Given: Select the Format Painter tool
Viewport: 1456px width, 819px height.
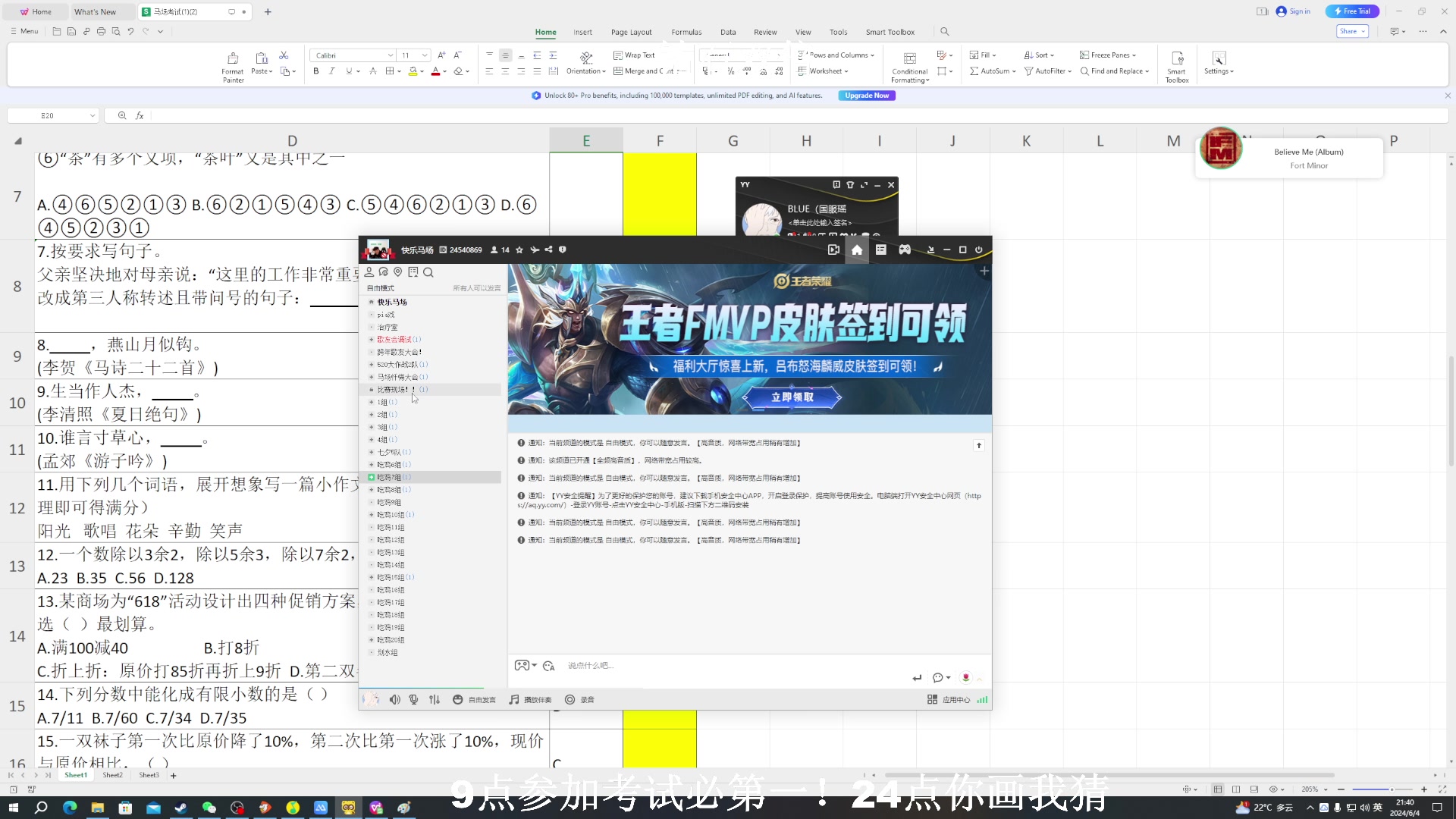Looking at the screenshot, I should (232, 65).
